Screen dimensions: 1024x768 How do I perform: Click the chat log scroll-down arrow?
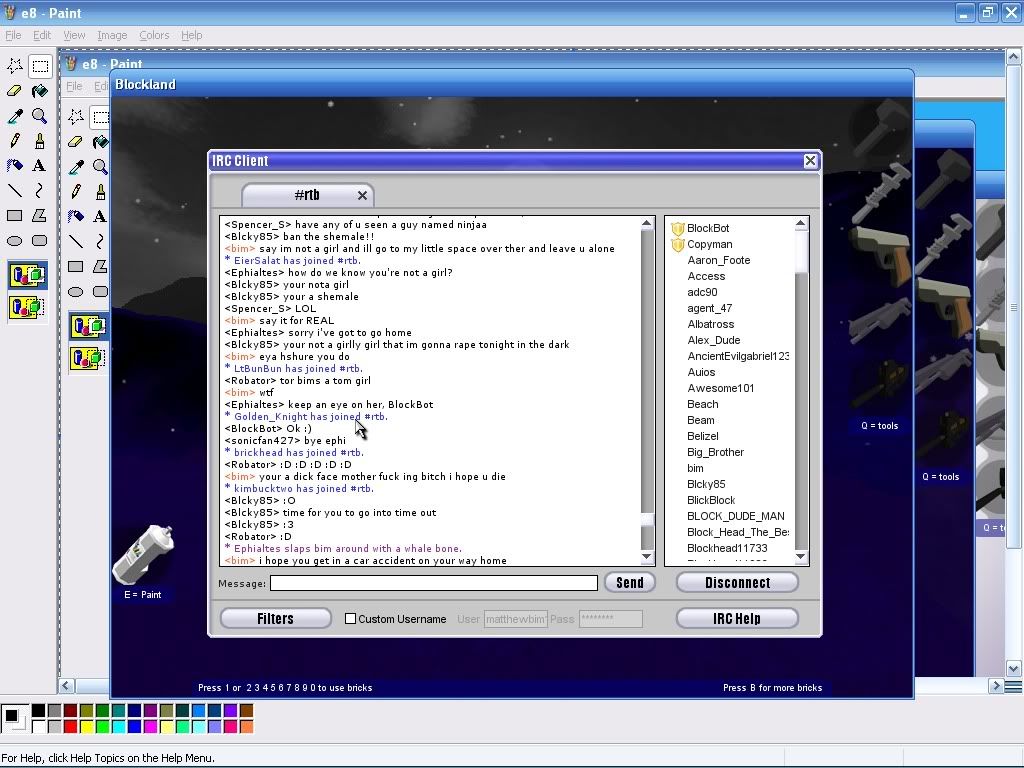click(647, 557)
